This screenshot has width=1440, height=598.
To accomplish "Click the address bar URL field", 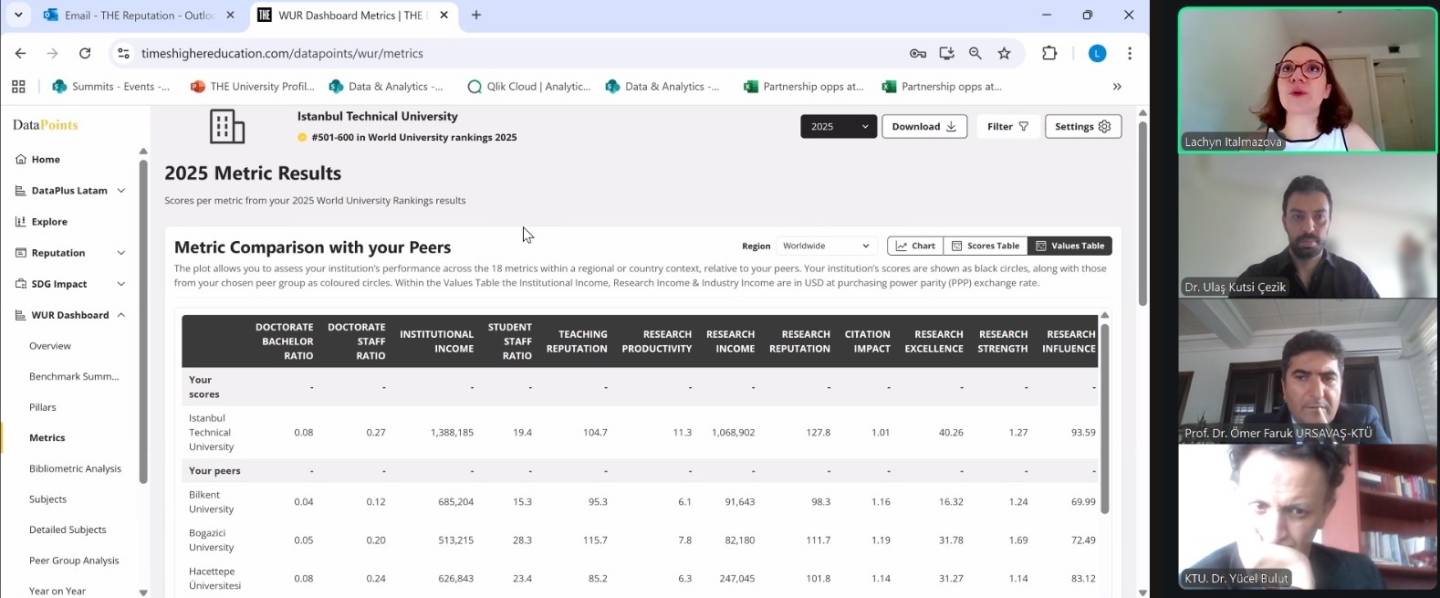I will tap(500, 53).
